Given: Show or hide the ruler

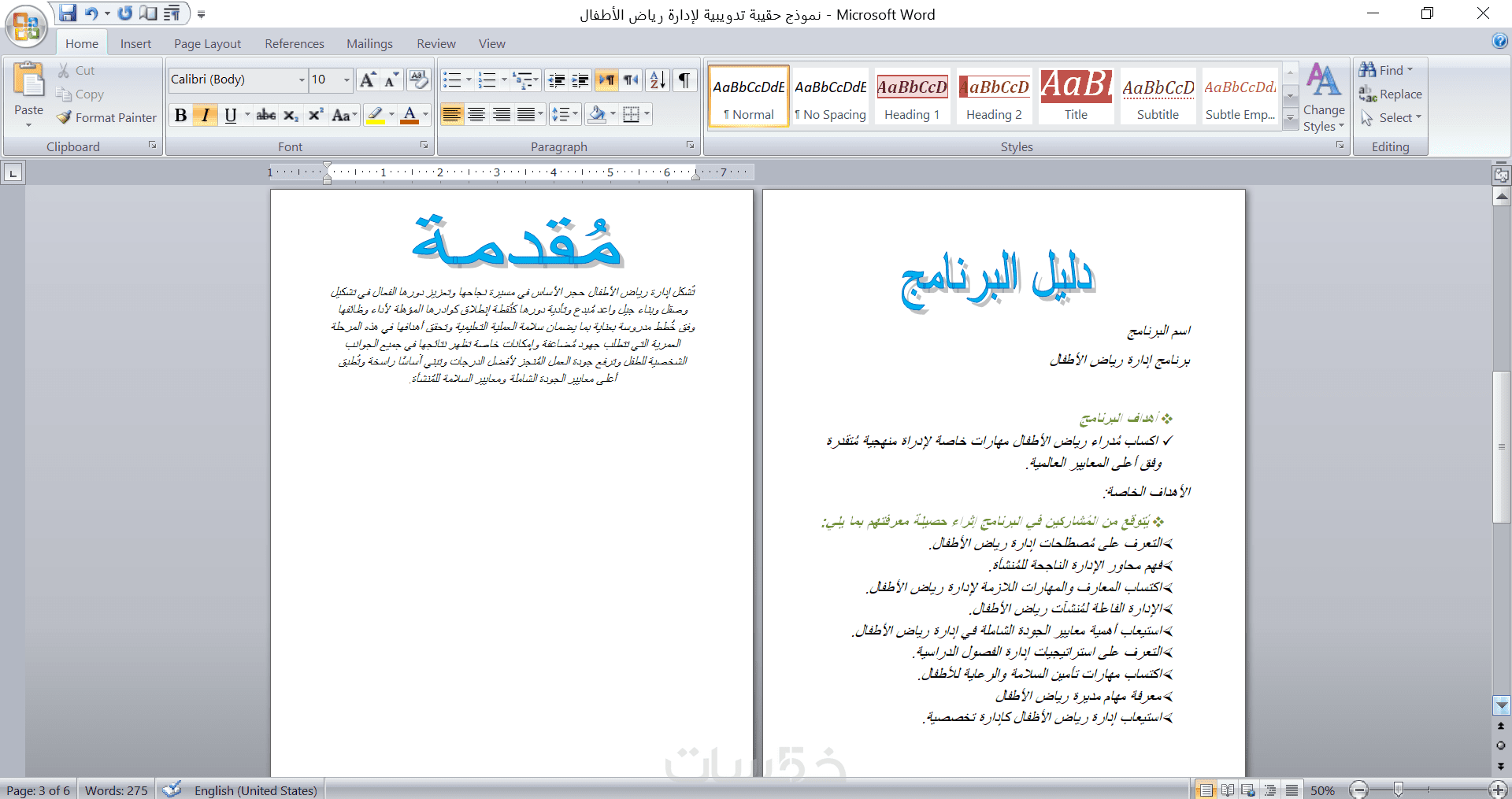Looking at the screenshot, I should tap(1501, 175).
